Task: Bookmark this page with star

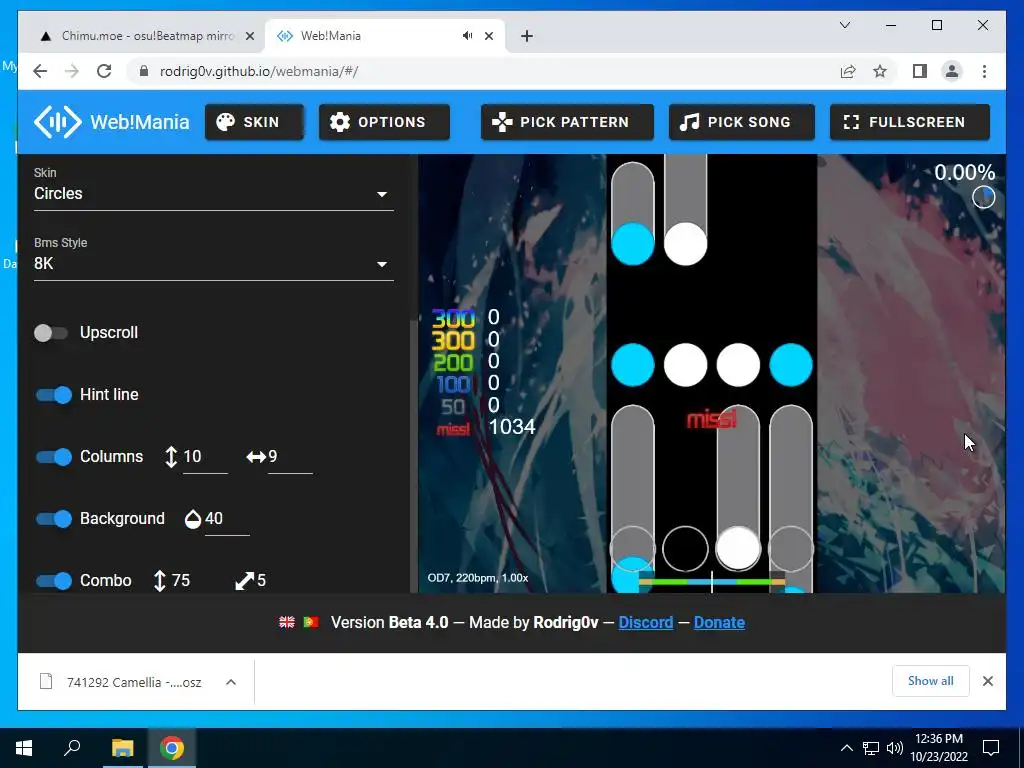Action: 880,71
